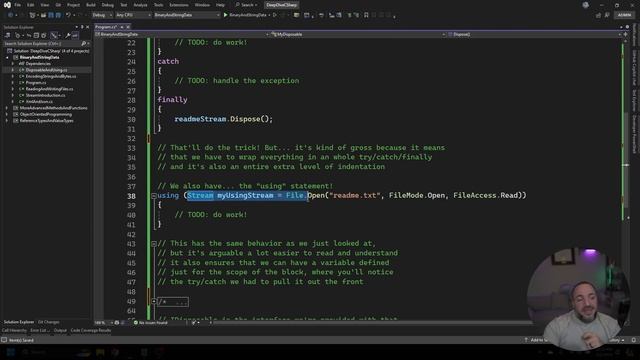Screen dimensions: 640x360
Task: Open the Debug configuration dropdown
Action: (101, 15)
